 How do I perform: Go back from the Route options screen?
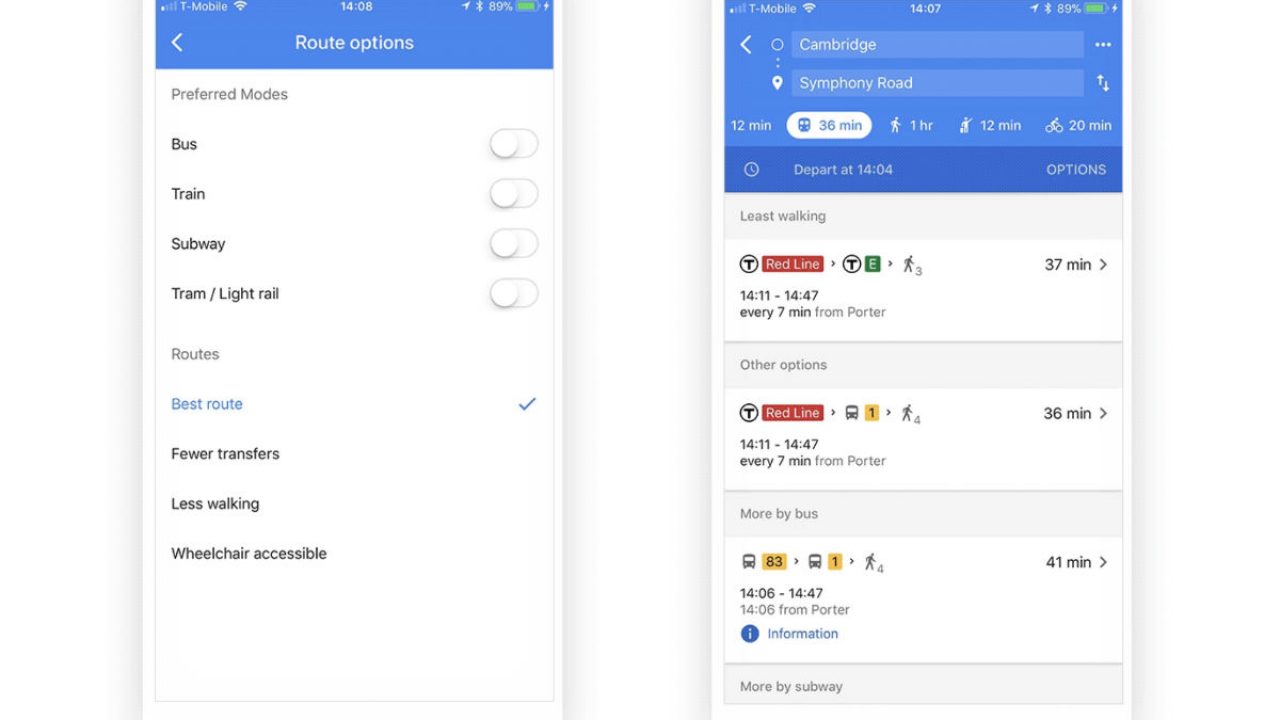pyautogui.click(x=177, y=42)
